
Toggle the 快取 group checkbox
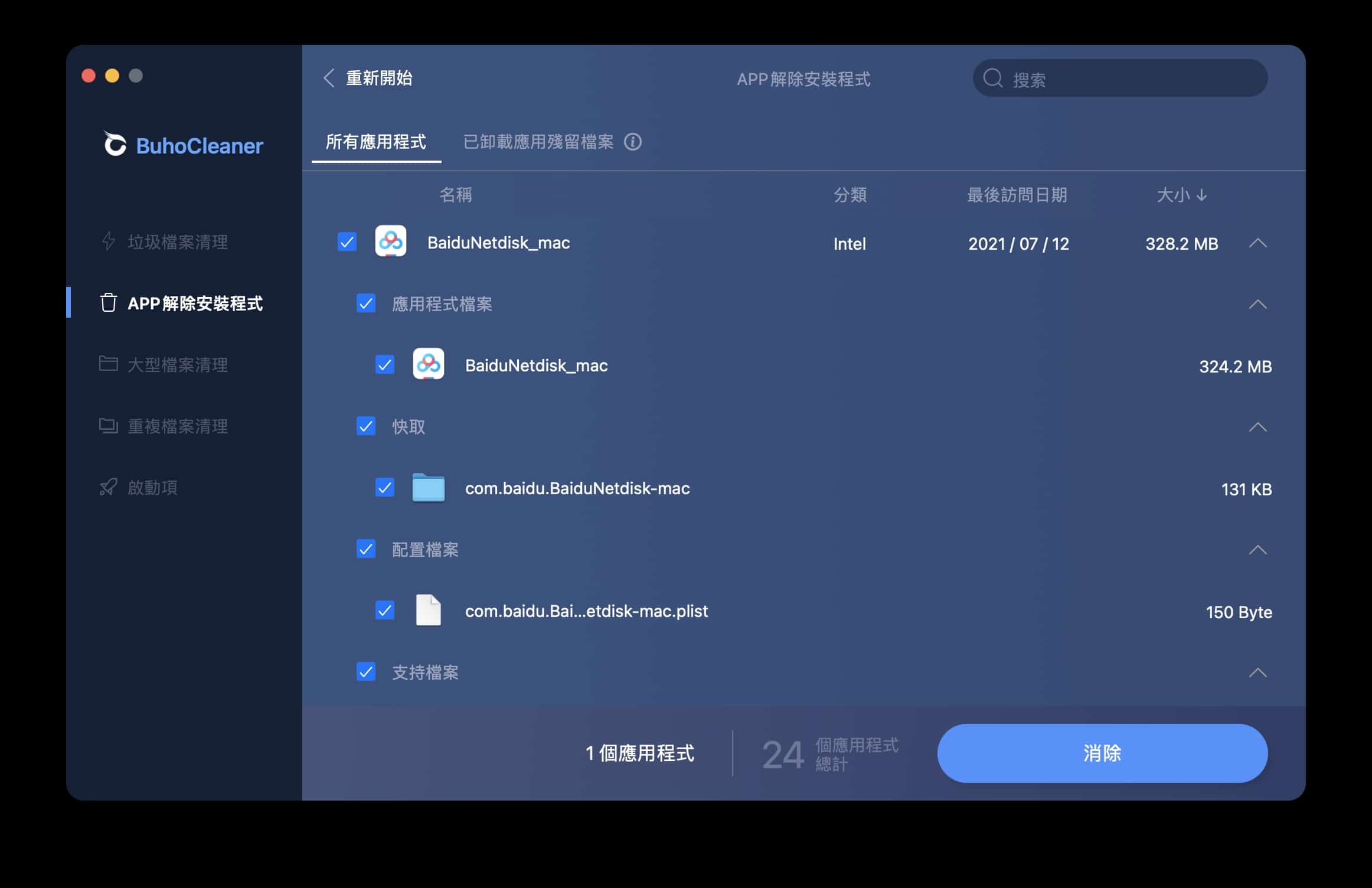coord(366,426)
